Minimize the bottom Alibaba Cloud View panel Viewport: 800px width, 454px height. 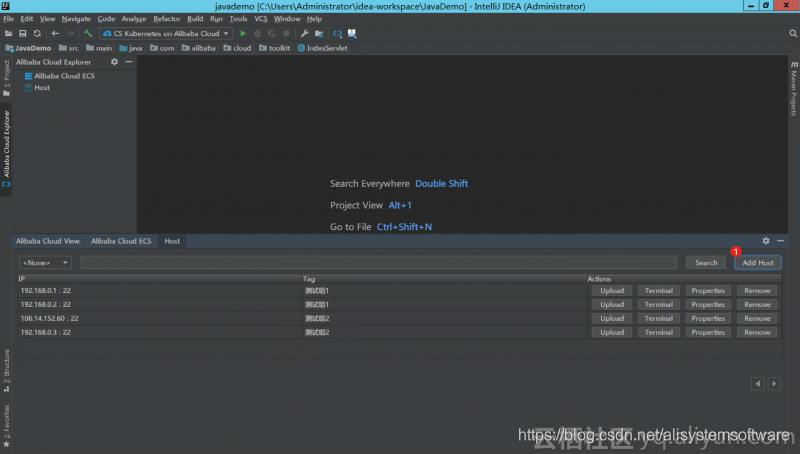[781, 241]
